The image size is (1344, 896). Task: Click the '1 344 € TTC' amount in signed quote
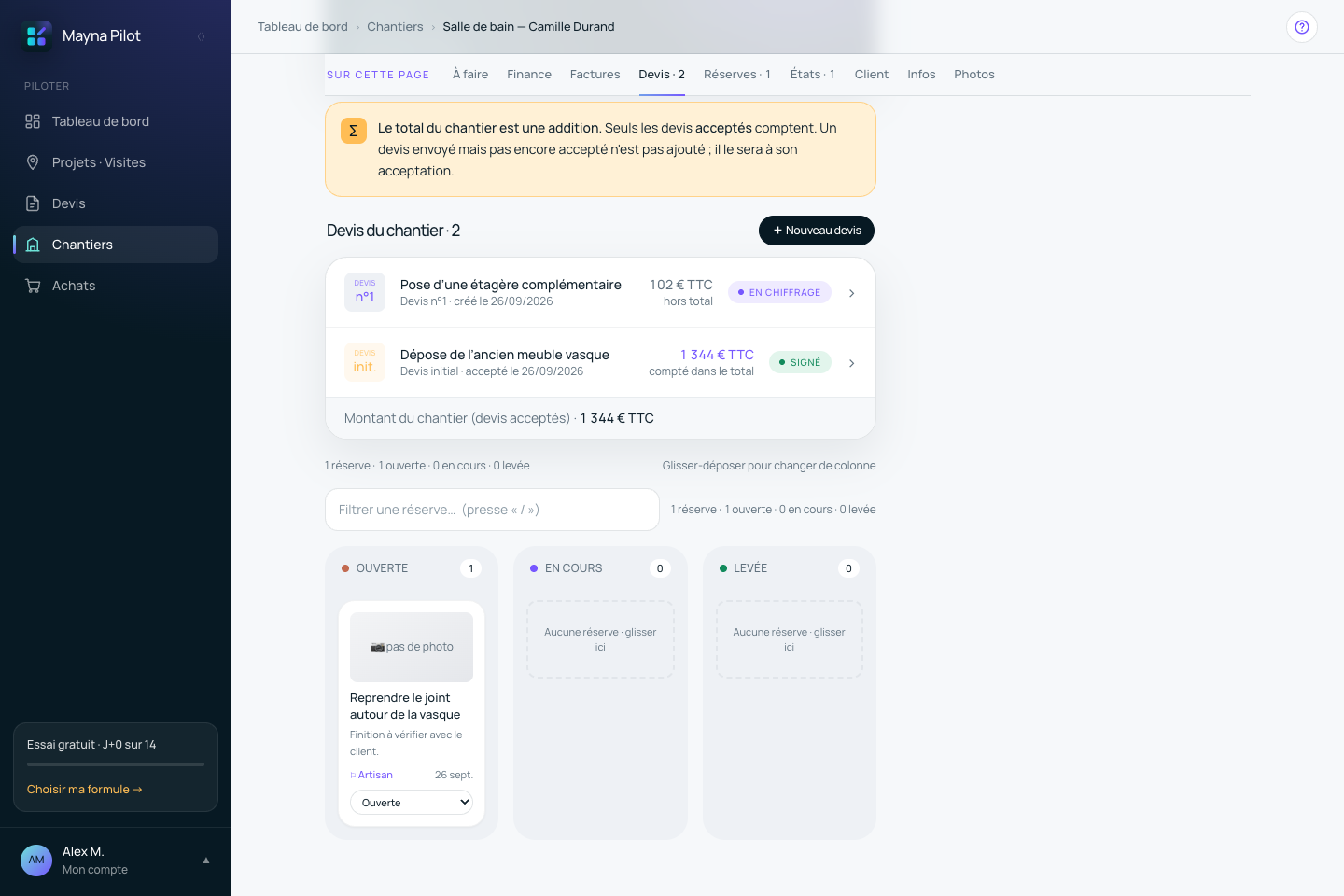pyautogui.click(x=717, y=355)
